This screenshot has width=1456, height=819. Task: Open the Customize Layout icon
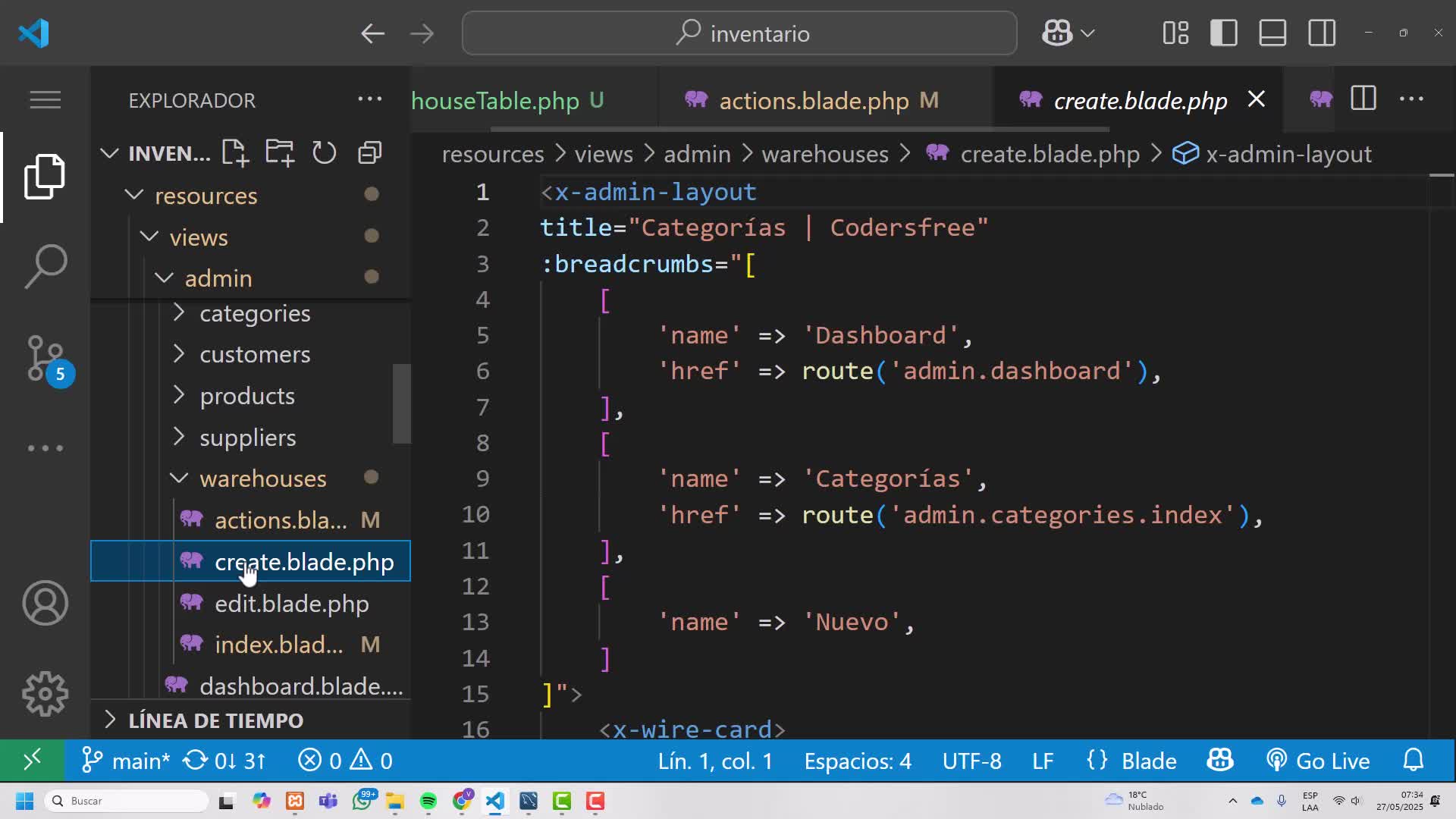(1175, 33)
